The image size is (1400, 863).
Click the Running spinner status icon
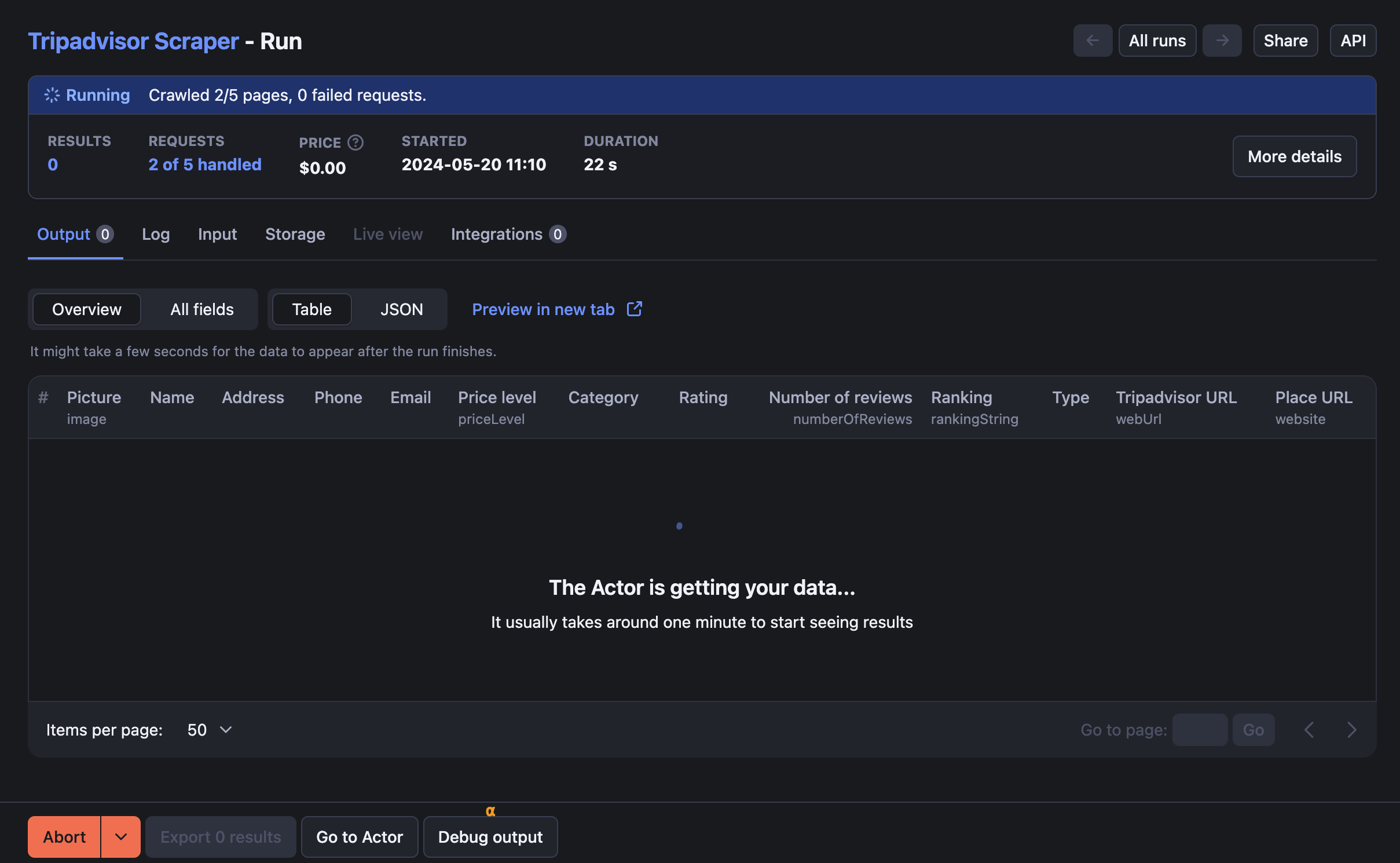52,95
